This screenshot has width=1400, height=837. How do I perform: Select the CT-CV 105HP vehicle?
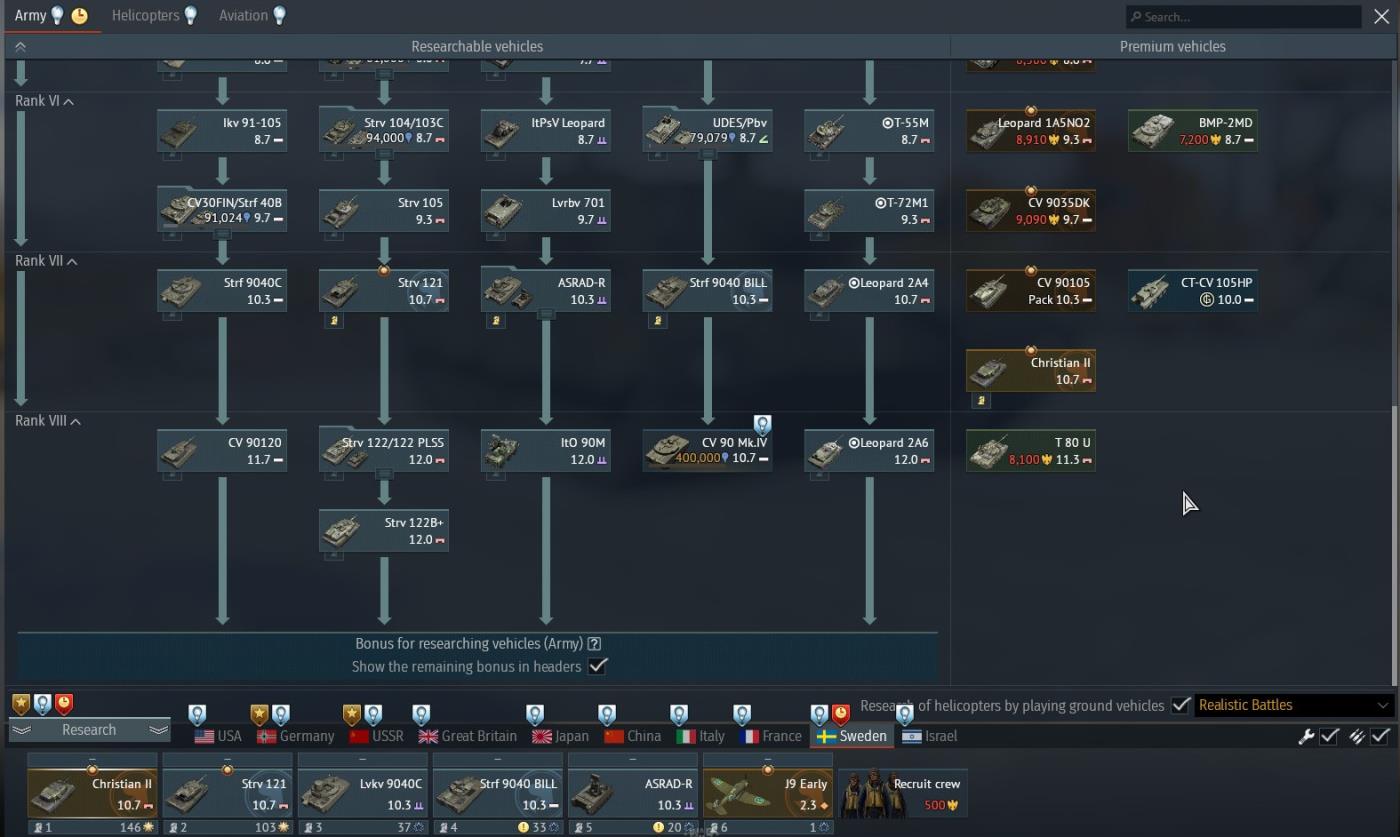pyautogui.click(x=1193, y=291)
